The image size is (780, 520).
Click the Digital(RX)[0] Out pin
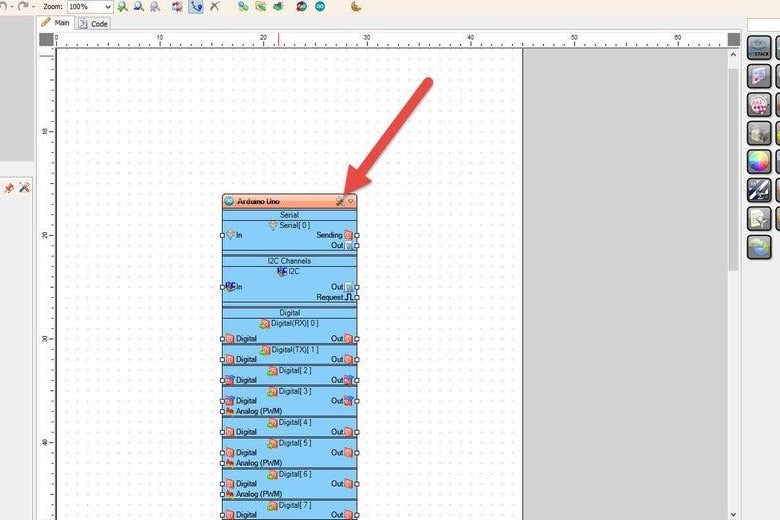357,339
